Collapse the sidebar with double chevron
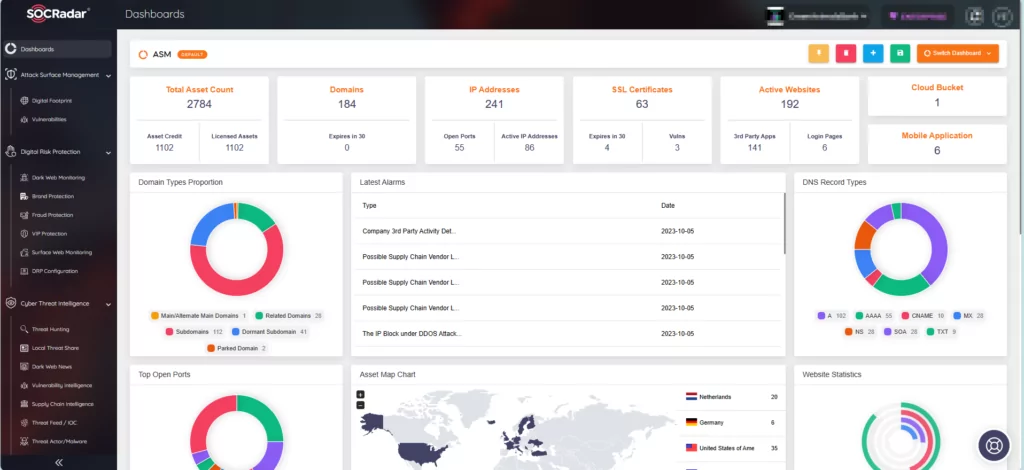This screenshot has width=1024, height=470. pos(58,462)
